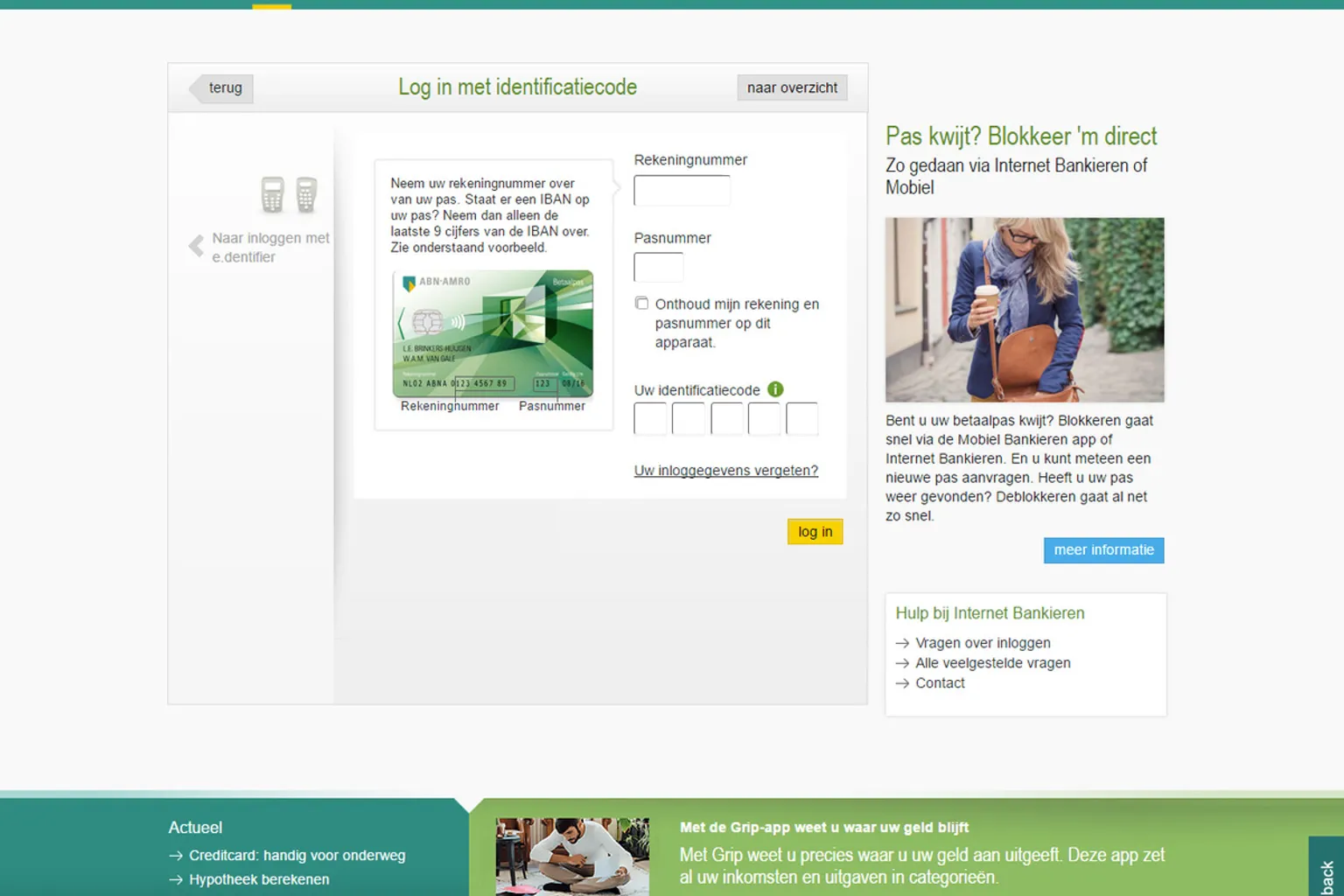Select the last identificatiecode digit box
The image size is (1344, 896).
[x=801, y=419]
